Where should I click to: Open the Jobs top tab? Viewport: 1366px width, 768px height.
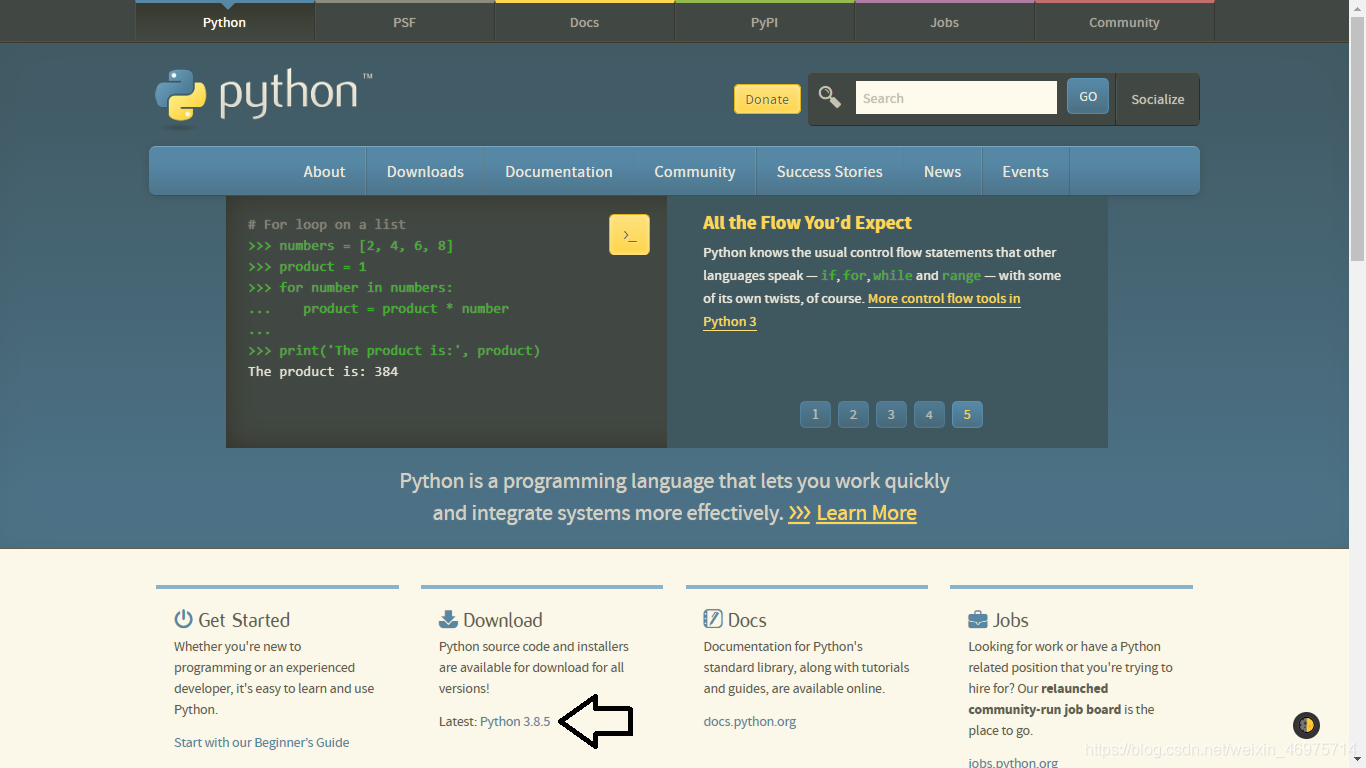pyautogui.click(x=944, y=21)
